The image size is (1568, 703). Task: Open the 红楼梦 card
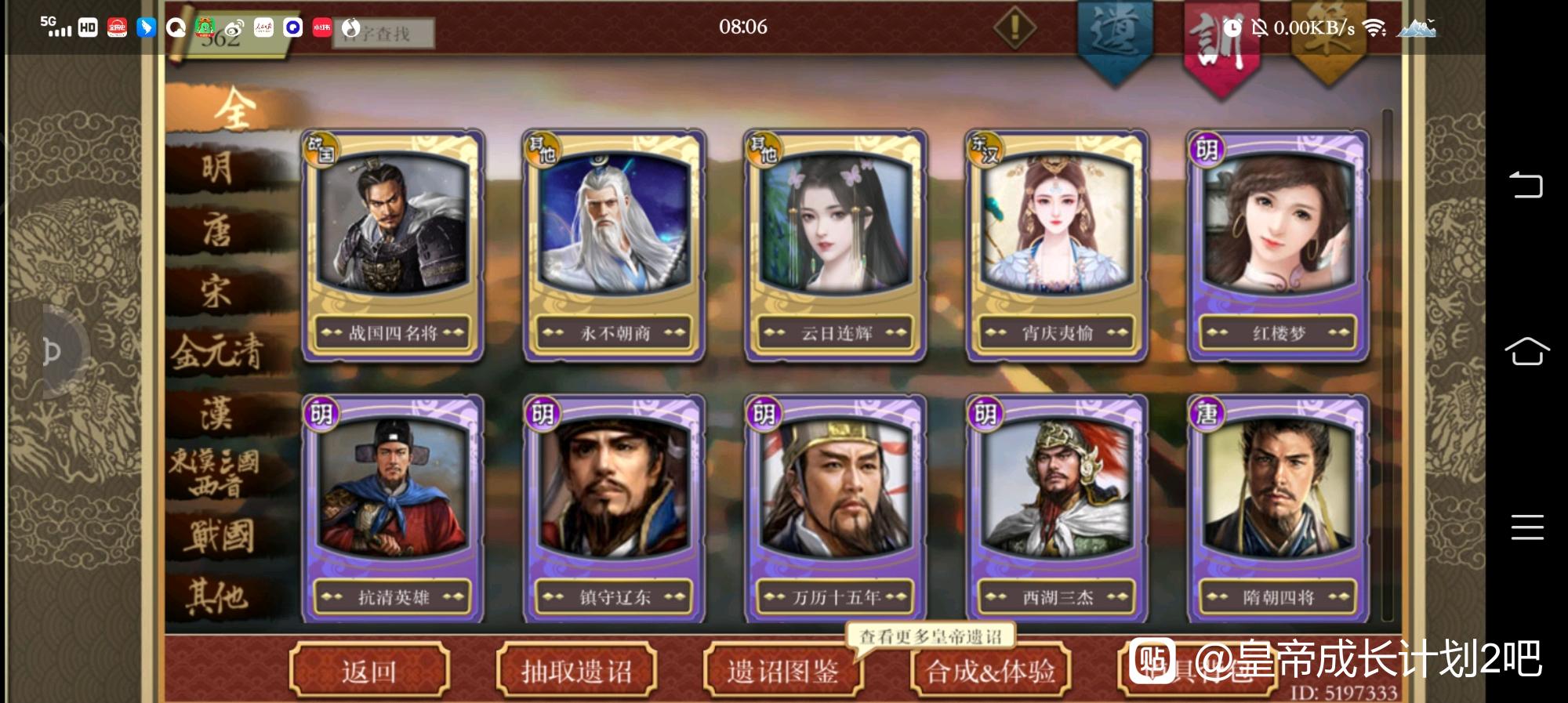pos(1279,246)
